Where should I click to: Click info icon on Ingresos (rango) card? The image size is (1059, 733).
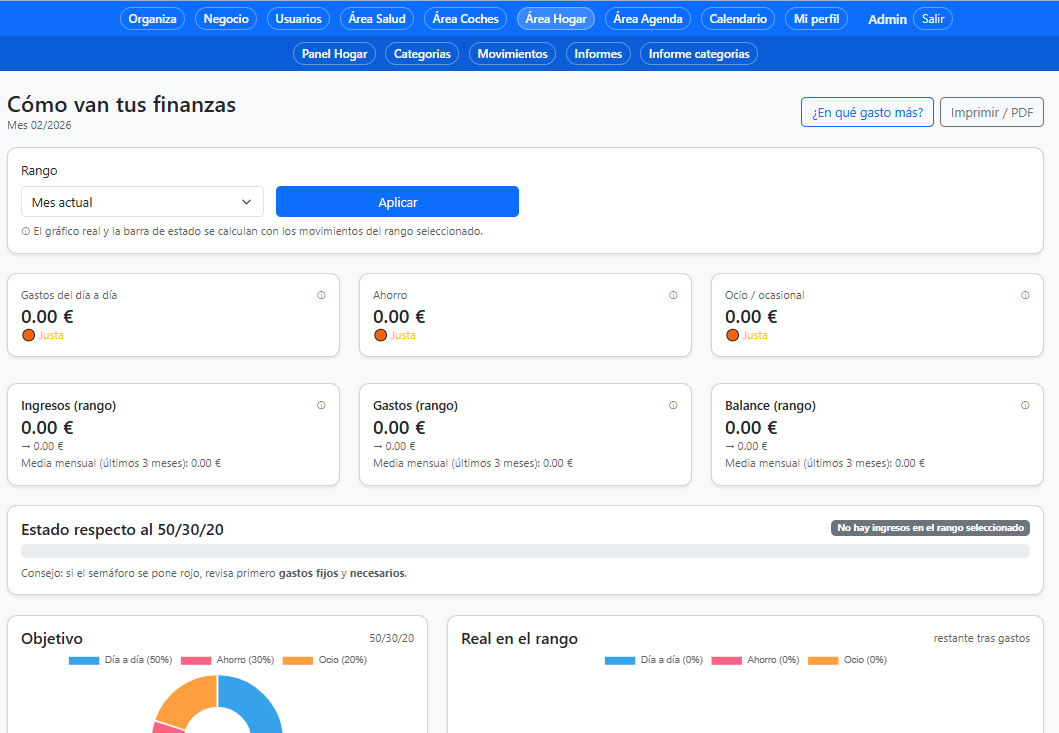(x=321, y=405)
